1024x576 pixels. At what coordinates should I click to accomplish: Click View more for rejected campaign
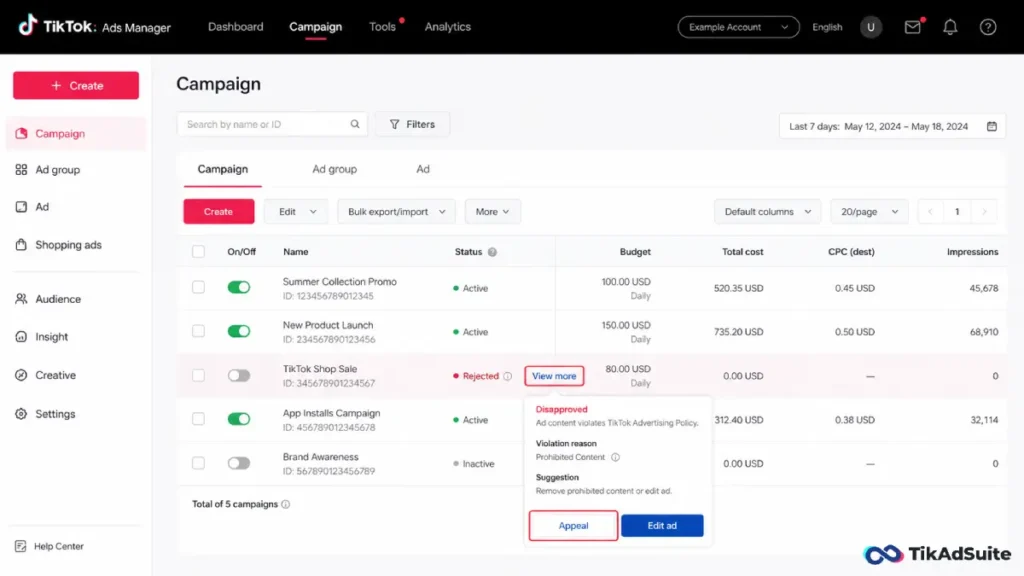pyautogui.click(x=554, y=376)
